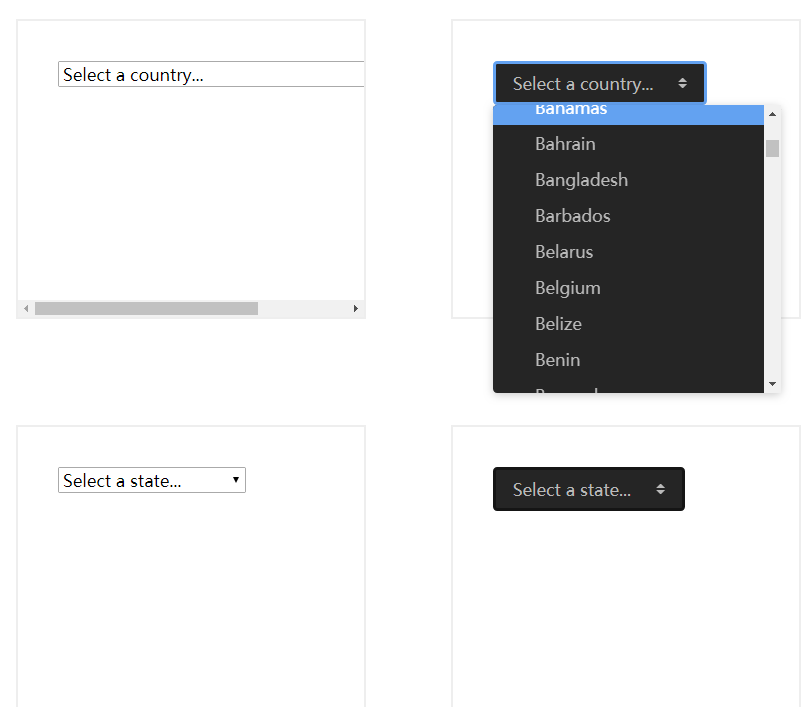807x707 pixels.
Task: Click the small triangle arrow on native state select
Action: pos(236,480)
